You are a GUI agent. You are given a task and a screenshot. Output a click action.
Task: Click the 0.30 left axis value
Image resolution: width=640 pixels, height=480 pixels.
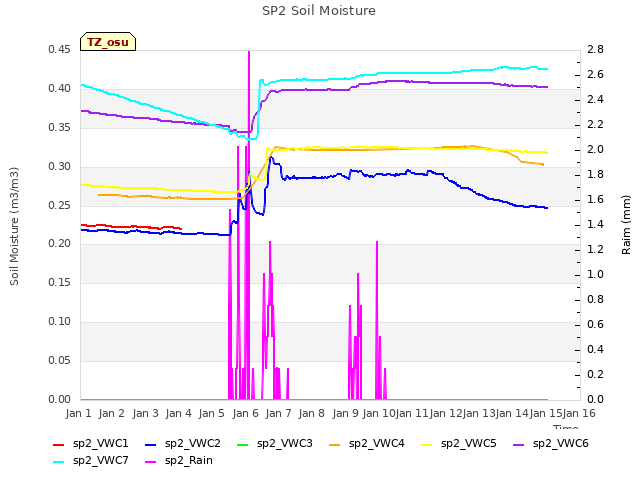point(60,166)
